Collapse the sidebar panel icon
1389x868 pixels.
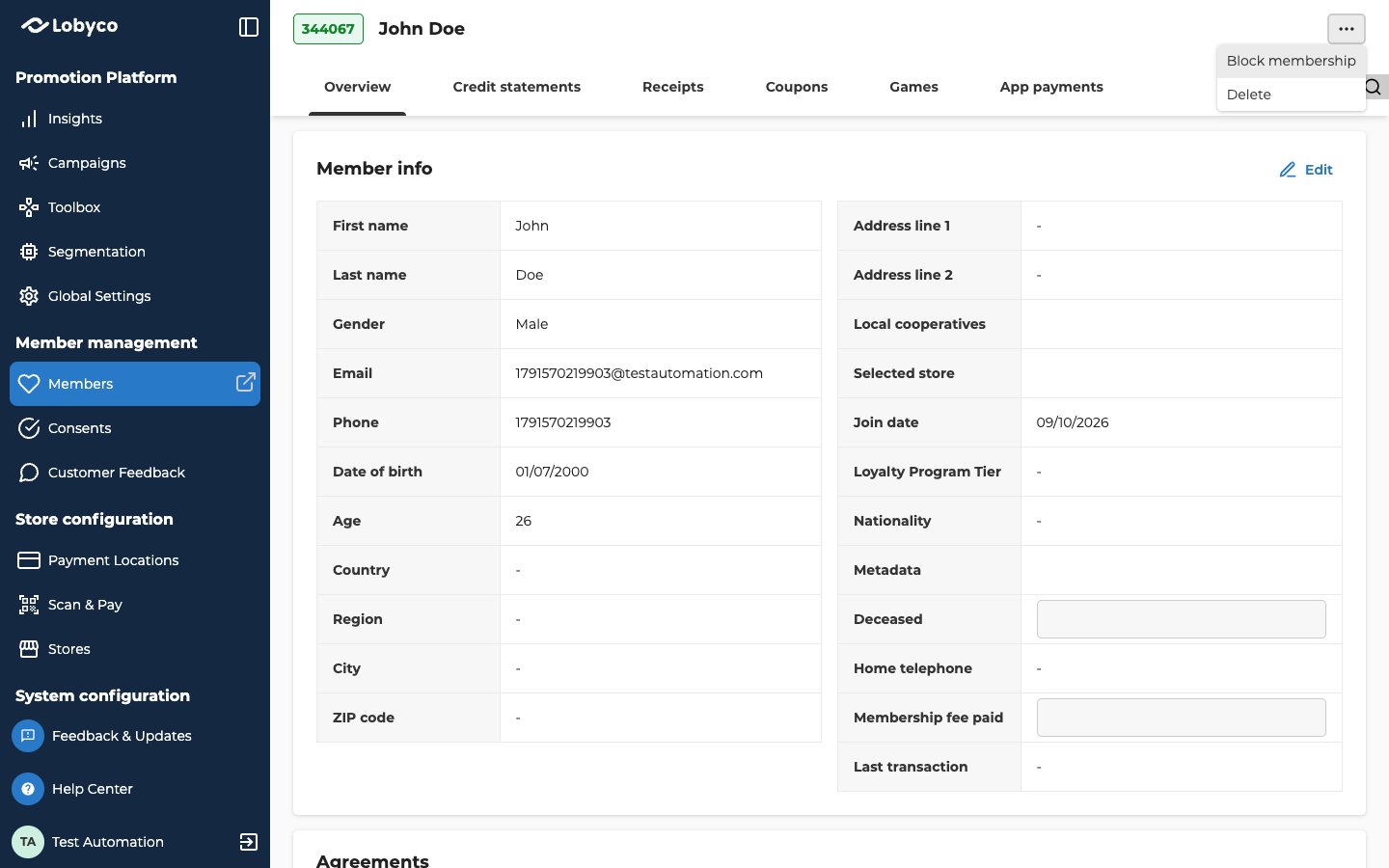pos(249,27)
